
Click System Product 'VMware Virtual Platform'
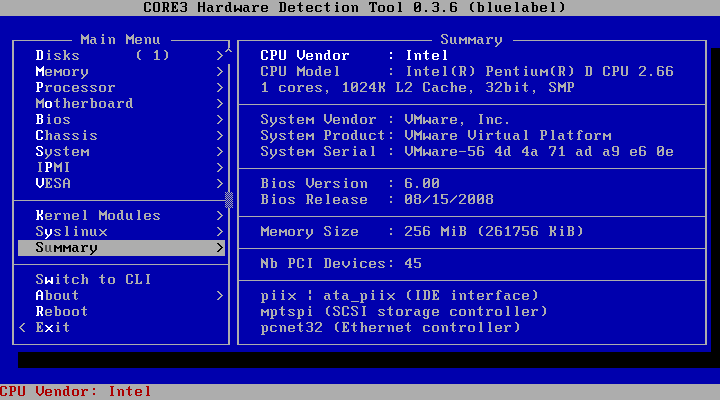[436, 136]
